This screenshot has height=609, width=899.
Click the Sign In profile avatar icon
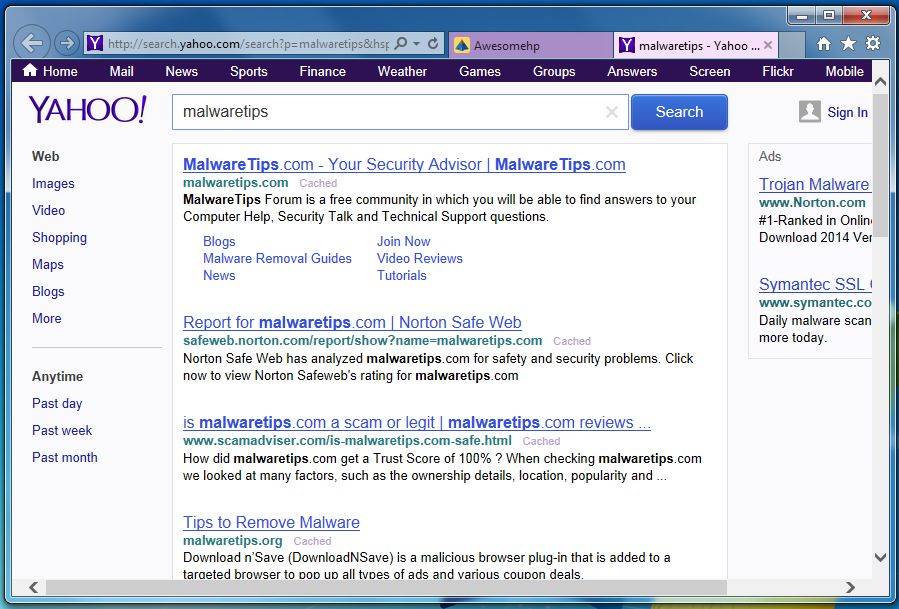(x=810, y=112)
